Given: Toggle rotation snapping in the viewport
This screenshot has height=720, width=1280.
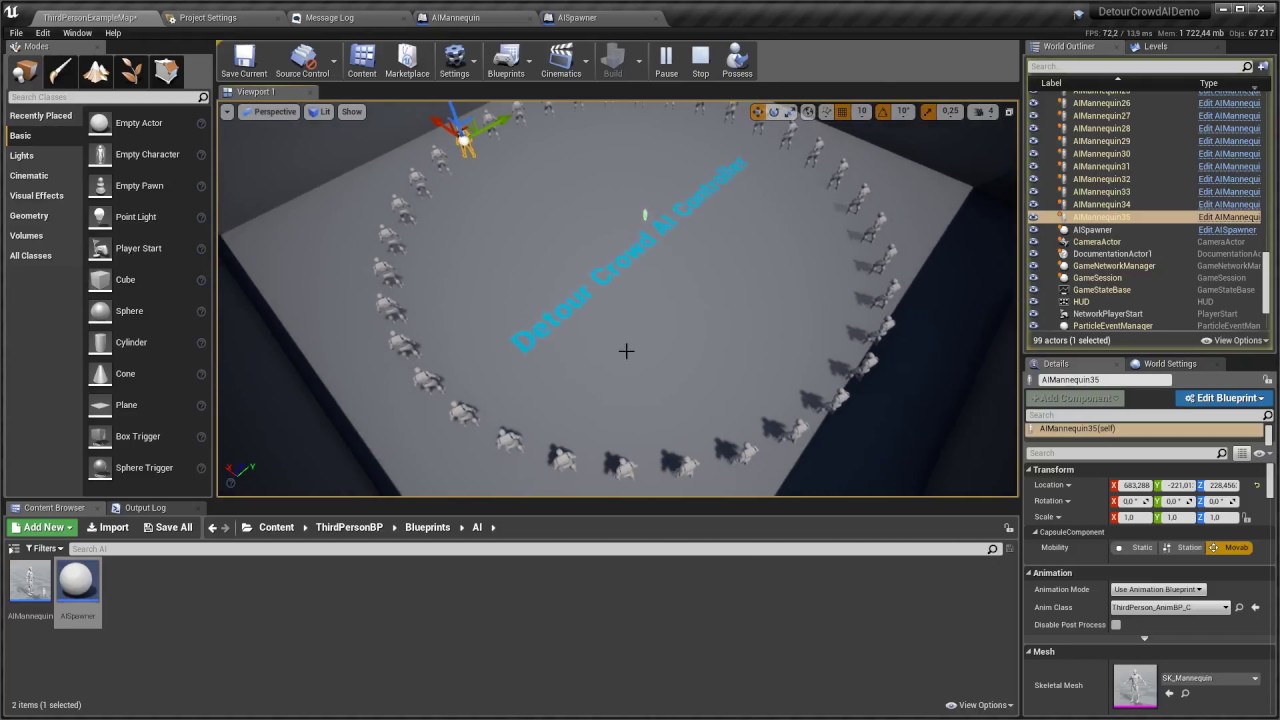Looking at the screenshot, I should (885, 112).
